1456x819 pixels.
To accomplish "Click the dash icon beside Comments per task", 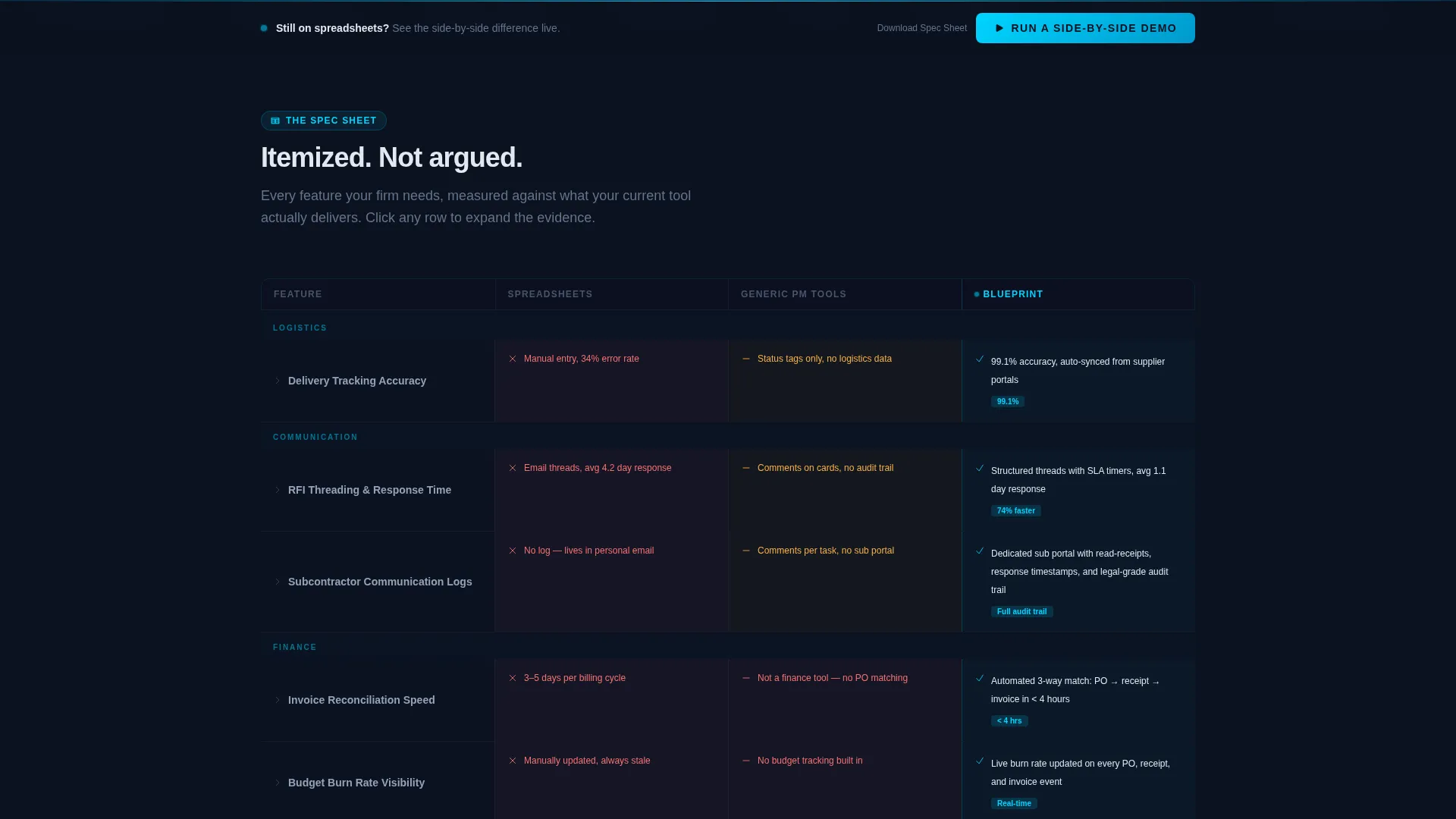I will tap(746, 551).
